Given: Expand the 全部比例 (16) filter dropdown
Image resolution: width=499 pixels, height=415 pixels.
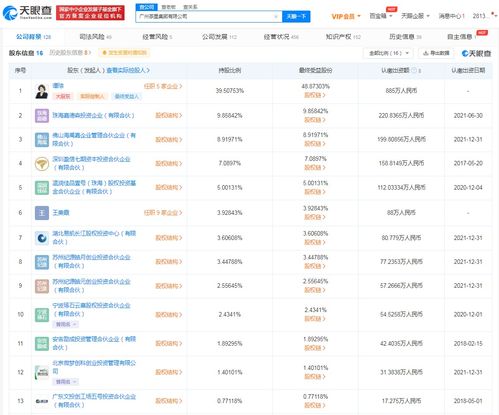Looking at the screenshot, I should (x=388, y=53).
